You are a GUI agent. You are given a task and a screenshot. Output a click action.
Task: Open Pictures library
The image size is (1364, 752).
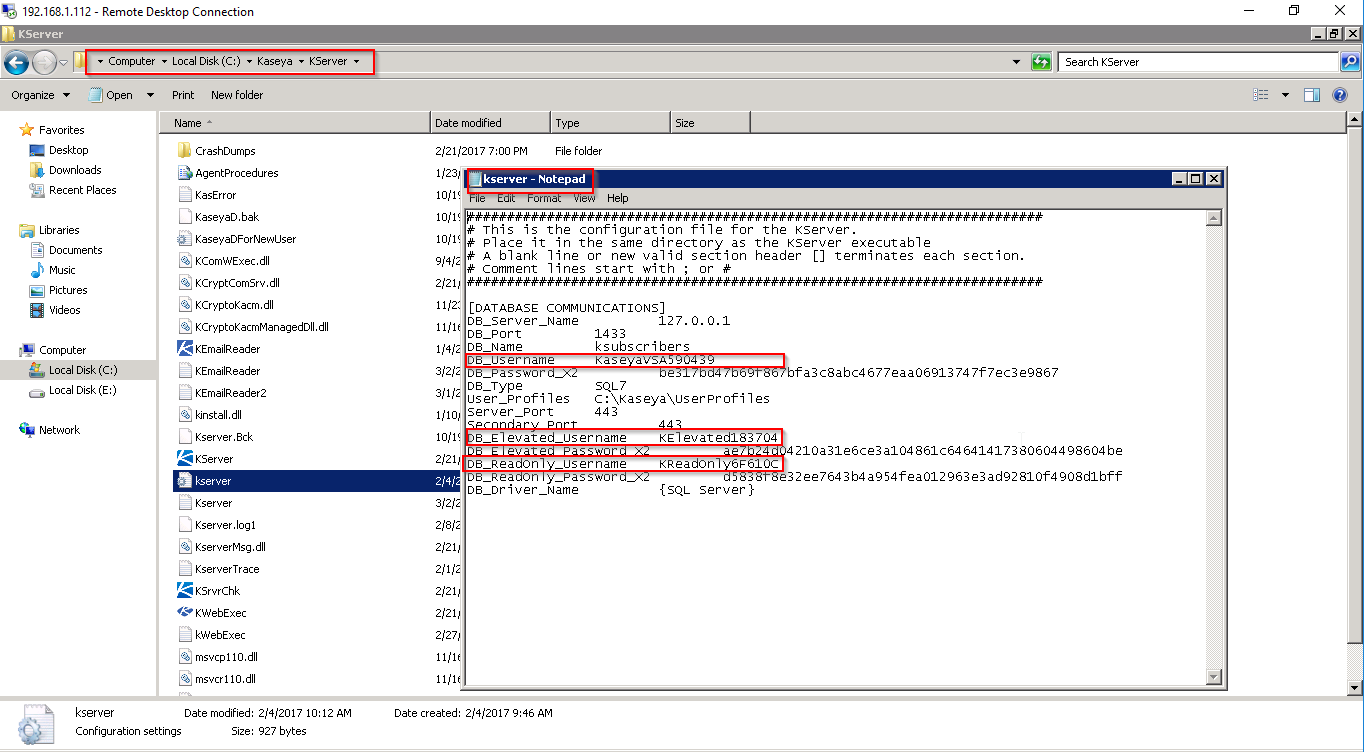tap(68, 290)
